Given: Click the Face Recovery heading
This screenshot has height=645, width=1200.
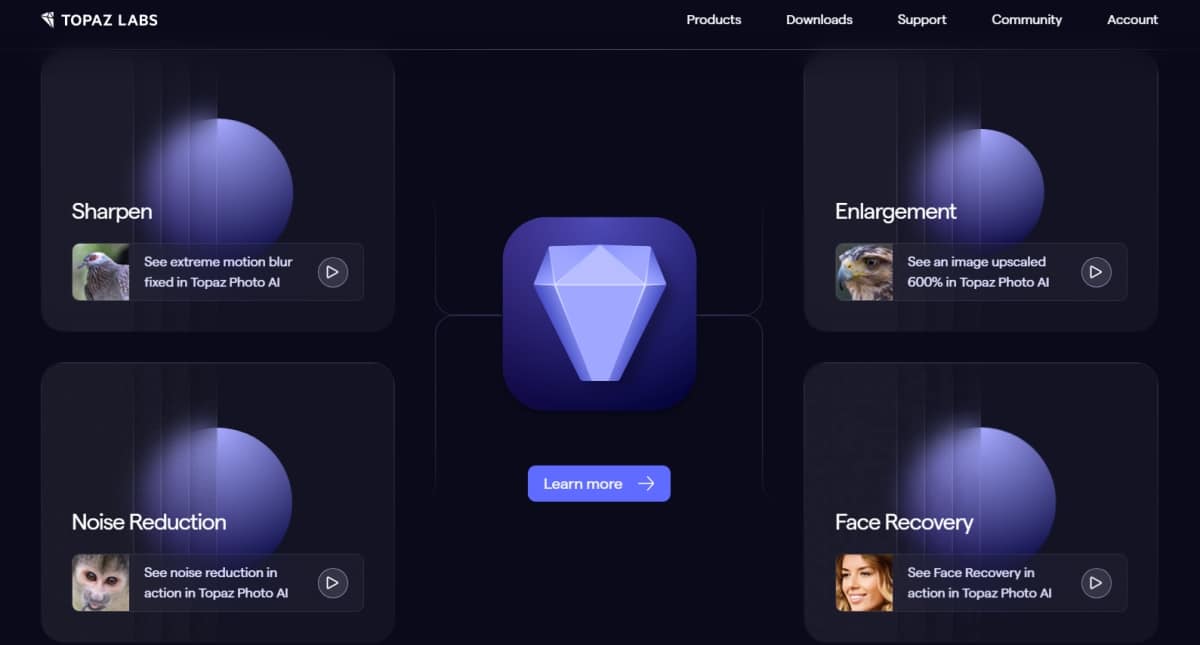Looking at the screenshot, I should [x=904, y=523].
